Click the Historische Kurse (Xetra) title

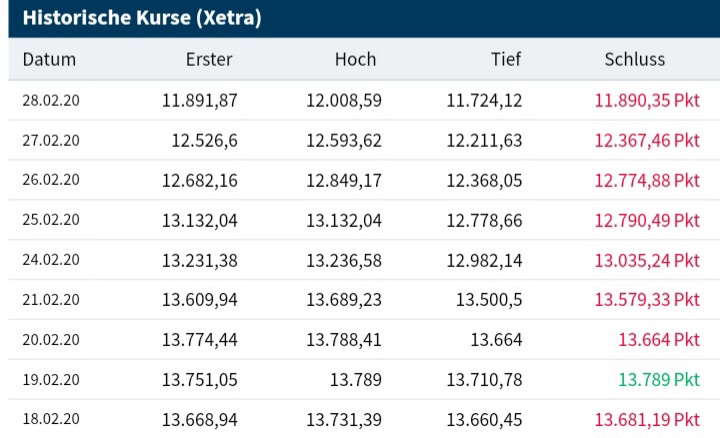coord(141,19)
